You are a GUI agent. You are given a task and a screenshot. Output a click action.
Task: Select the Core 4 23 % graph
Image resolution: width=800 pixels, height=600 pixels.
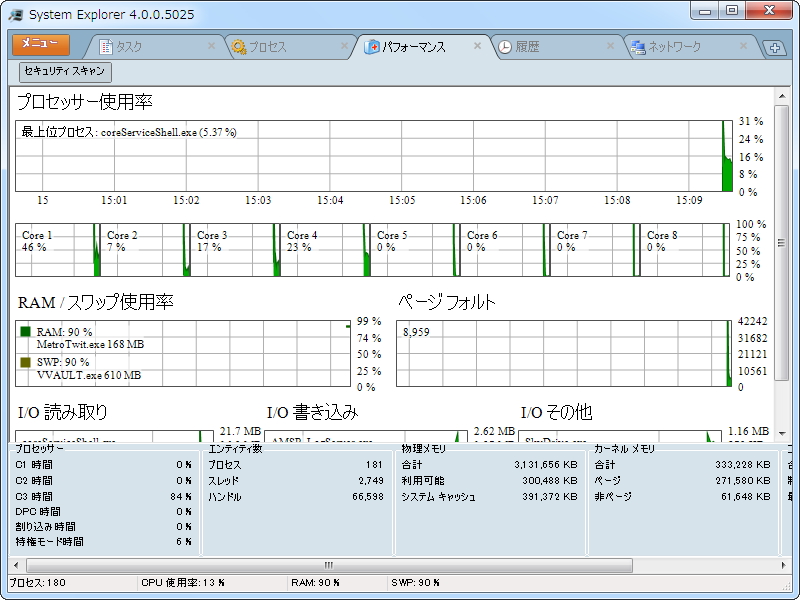pyautogui.click(x=326, y=250)
